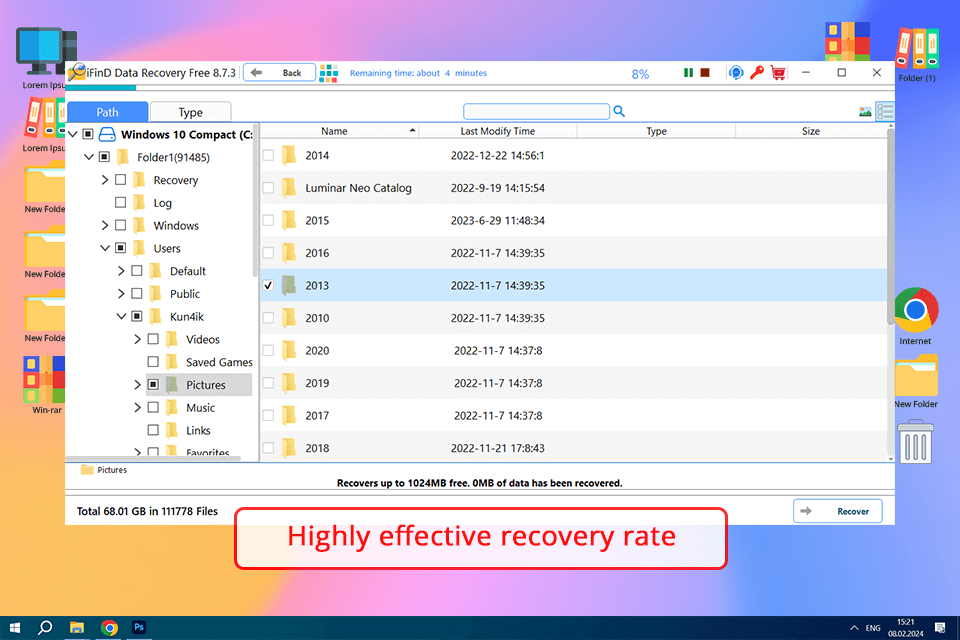The width and height of the screenshot is (960, 640).
Task: Click the Windows 10 Compact drive icon
Action: tap(107, 134)
